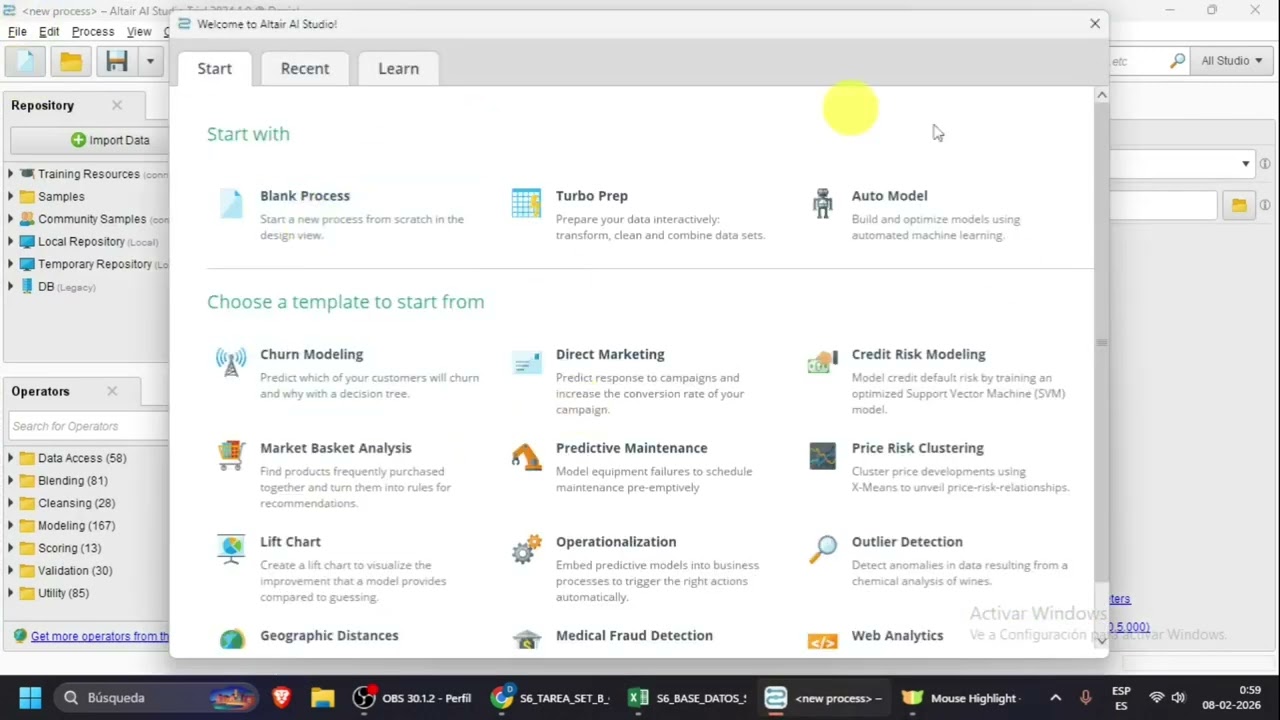The image size is (1280, 720).
Task: Close the Operators panel tab
Action: tap(112, 391)
